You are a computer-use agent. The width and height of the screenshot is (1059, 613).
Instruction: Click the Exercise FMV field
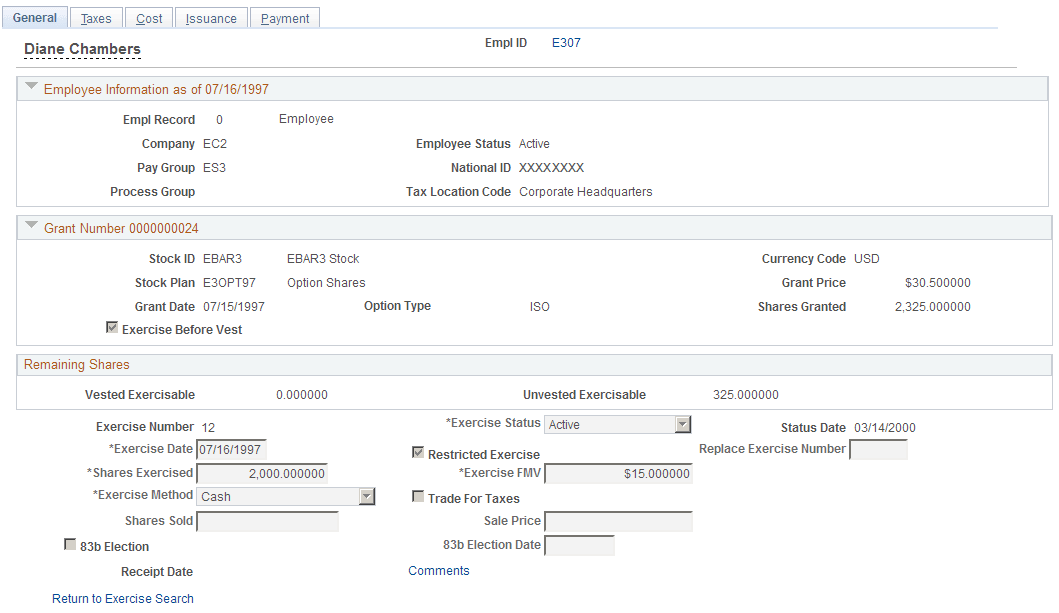pos(618,474)
